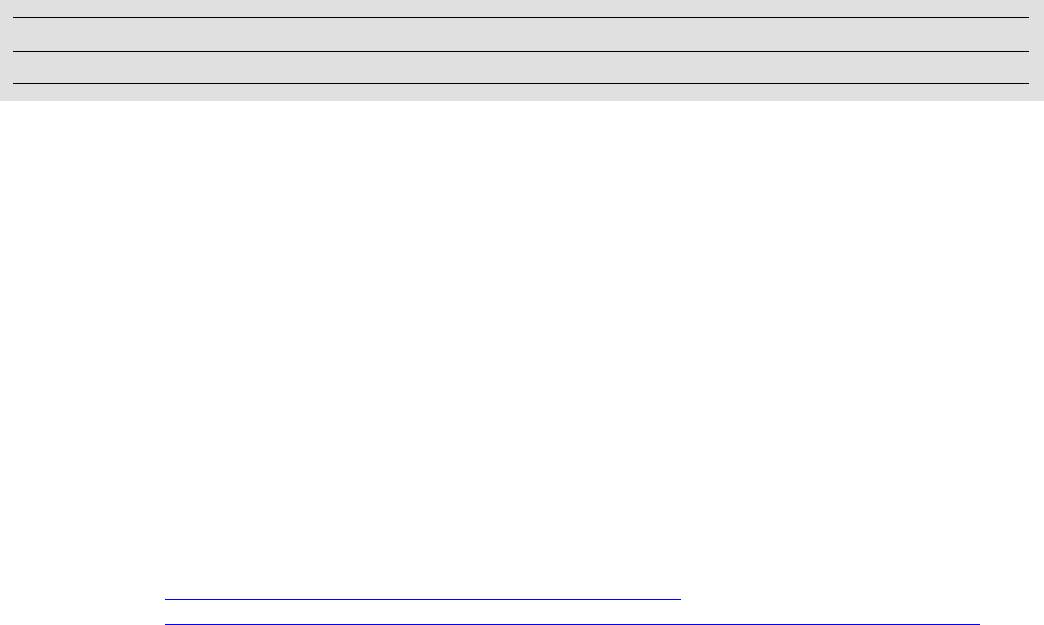Click the topmost black line in the gray header
Screen dimensions: 1044x625
[x=521, y=17]
